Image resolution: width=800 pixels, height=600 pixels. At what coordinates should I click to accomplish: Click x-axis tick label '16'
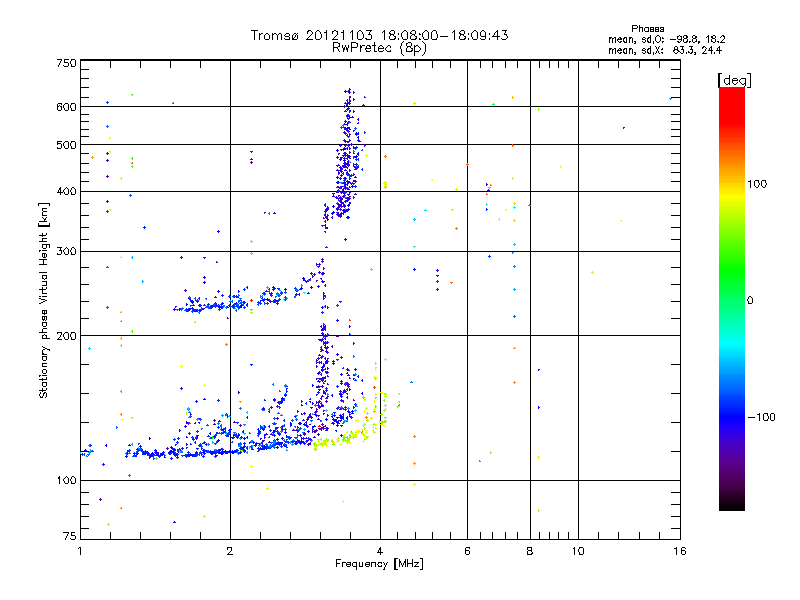[680, 551]
